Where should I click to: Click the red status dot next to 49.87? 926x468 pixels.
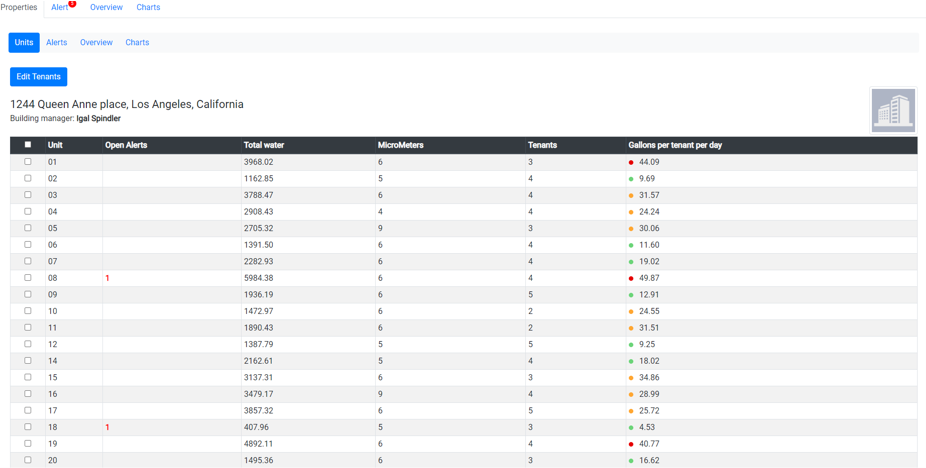pos(631,278)
